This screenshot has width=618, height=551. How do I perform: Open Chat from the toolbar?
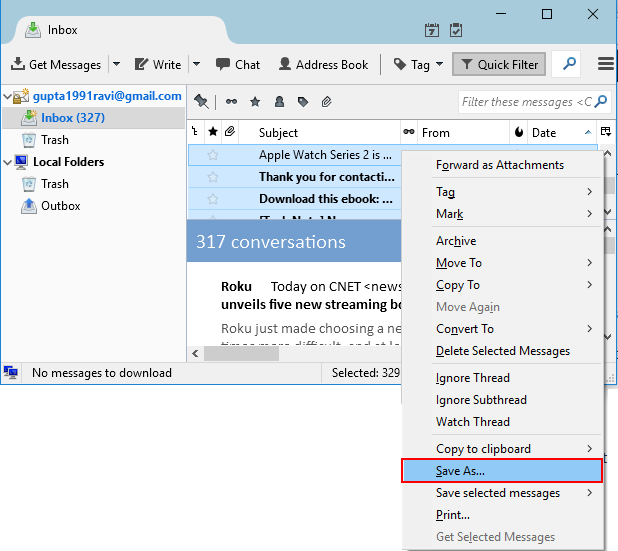237,64
